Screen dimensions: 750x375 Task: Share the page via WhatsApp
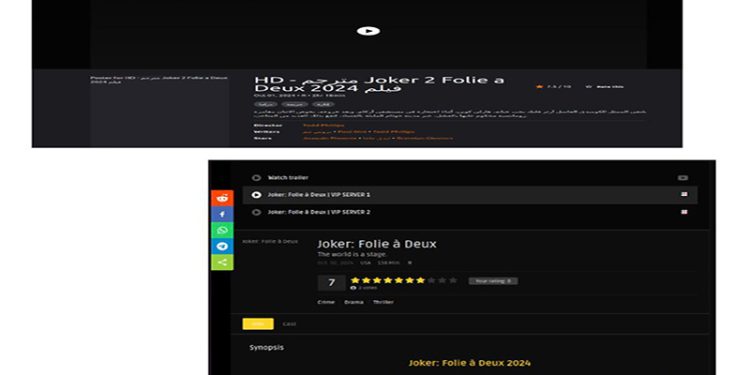click(x=222, y=230)
